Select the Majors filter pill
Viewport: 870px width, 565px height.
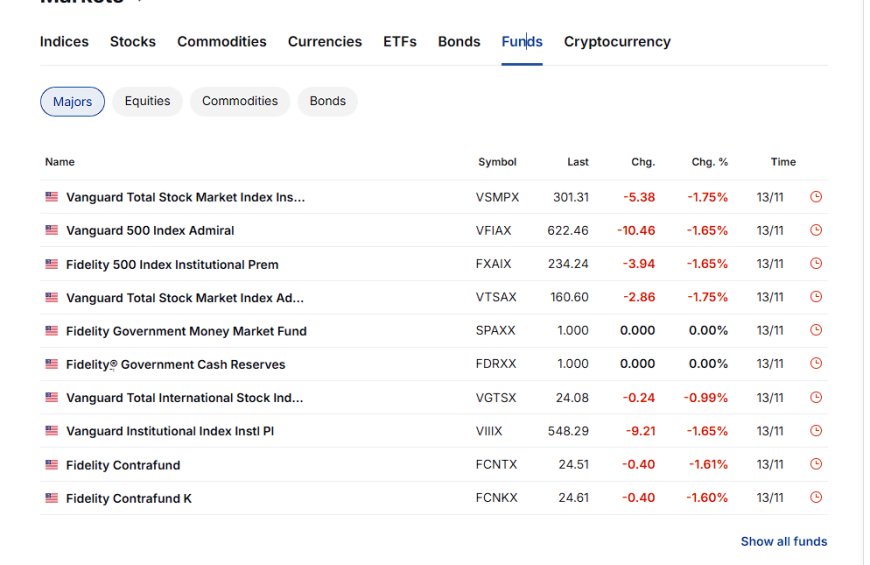[x=72, y=102]
